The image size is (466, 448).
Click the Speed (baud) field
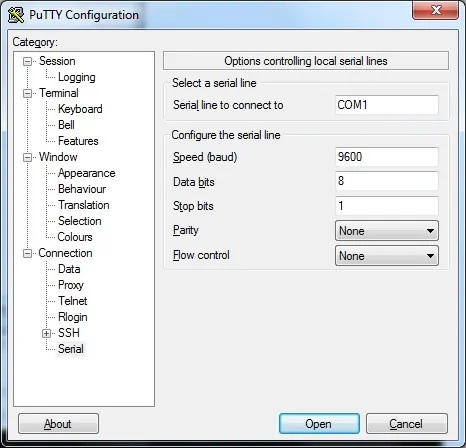pyautogui.click(x=387, y=157)
